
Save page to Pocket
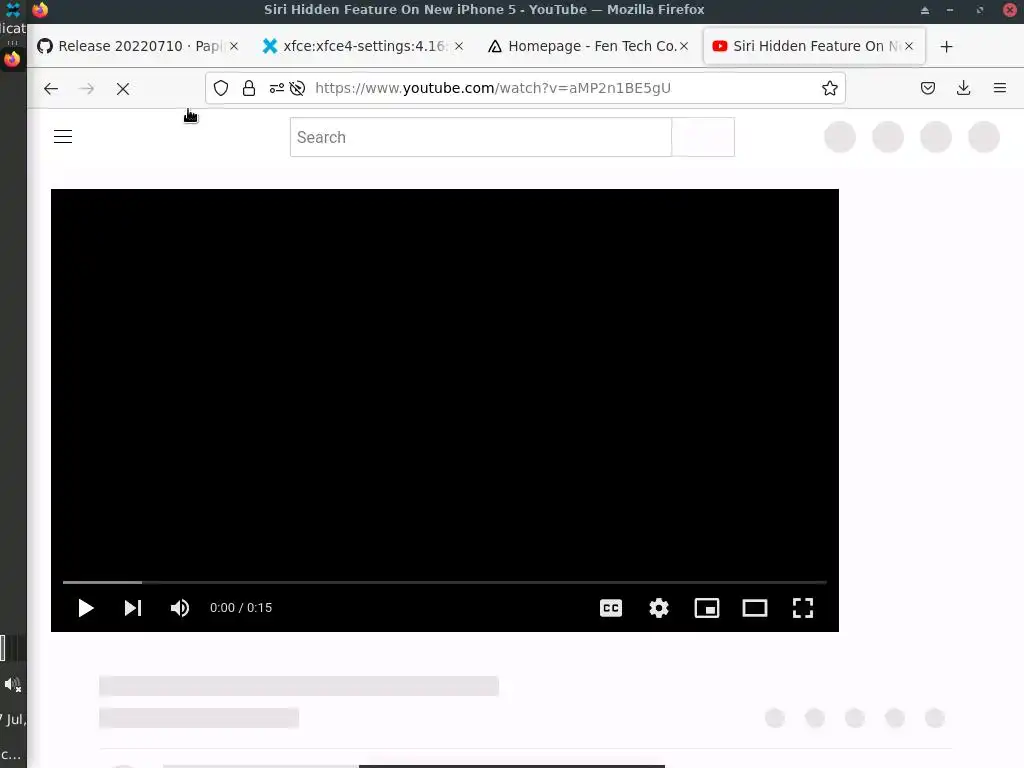coord(927,88)
